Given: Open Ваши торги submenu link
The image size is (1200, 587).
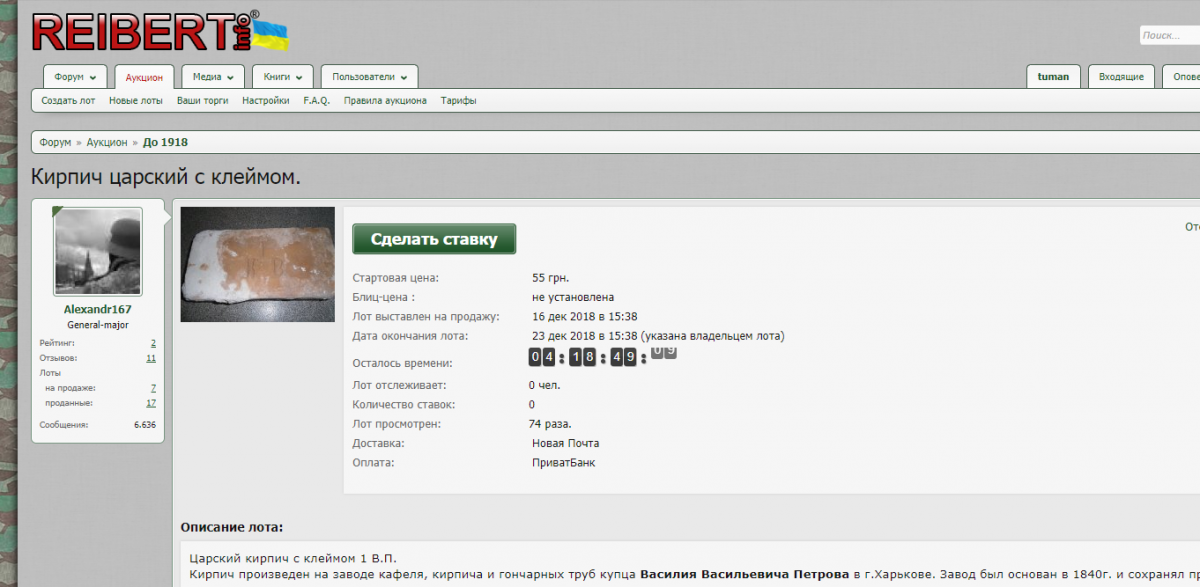Looking at the screenshot, I should pos(202,101).
